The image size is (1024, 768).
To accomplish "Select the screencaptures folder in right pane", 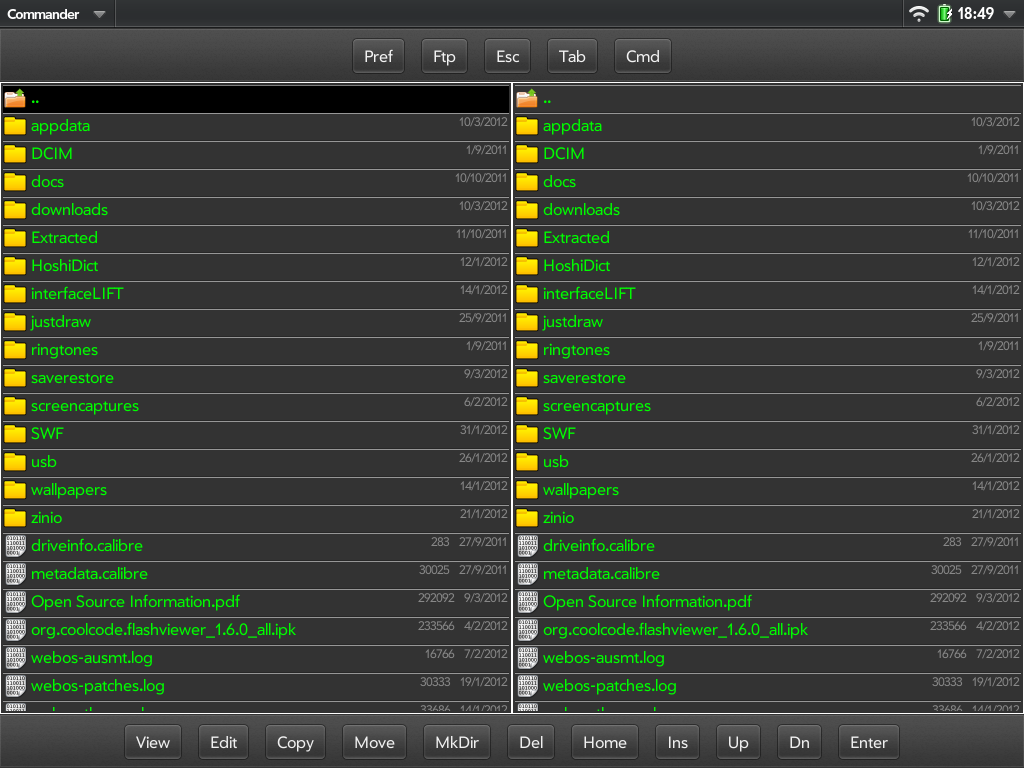I will [x=596, y=406].
